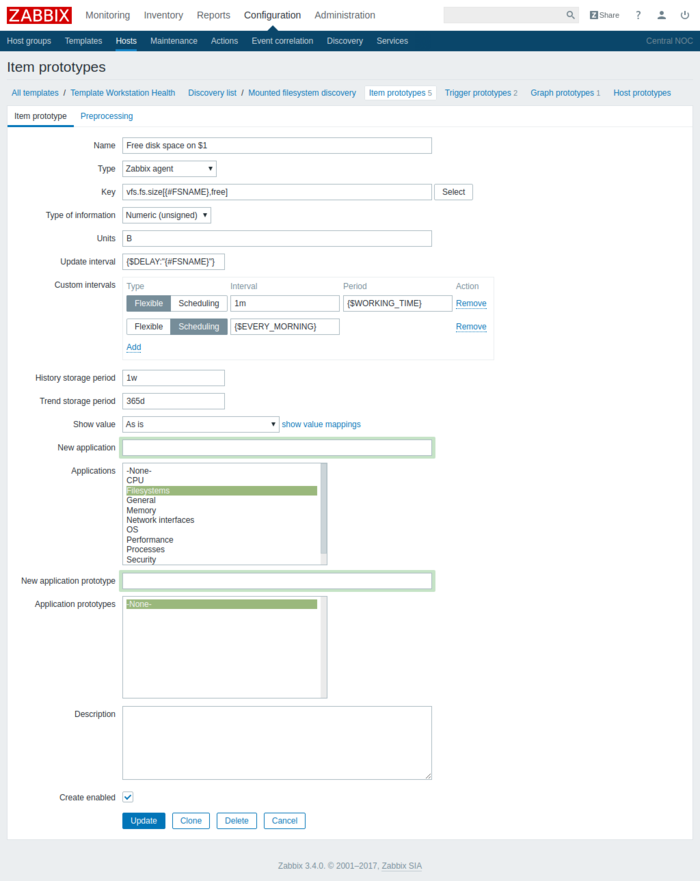Toggle the Create enabled checkbox
This screenshot has width=700, height=881.
point(128,797)
